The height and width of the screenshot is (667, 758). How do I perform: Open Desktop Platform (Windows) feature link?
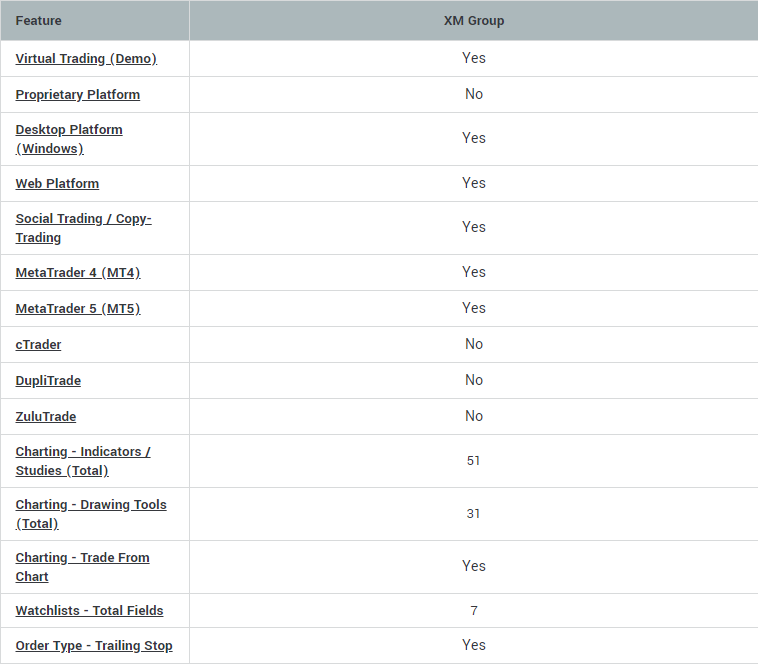[69, 139]
